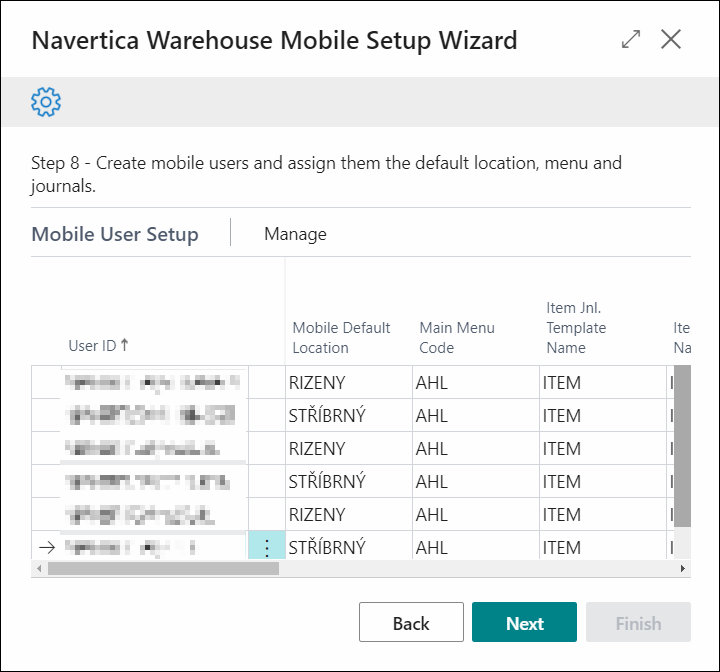Image resolution: width=720 pixels, height=672 pixels.
Task: Click AHL menu code in the third row
Action: pos(476,448)
